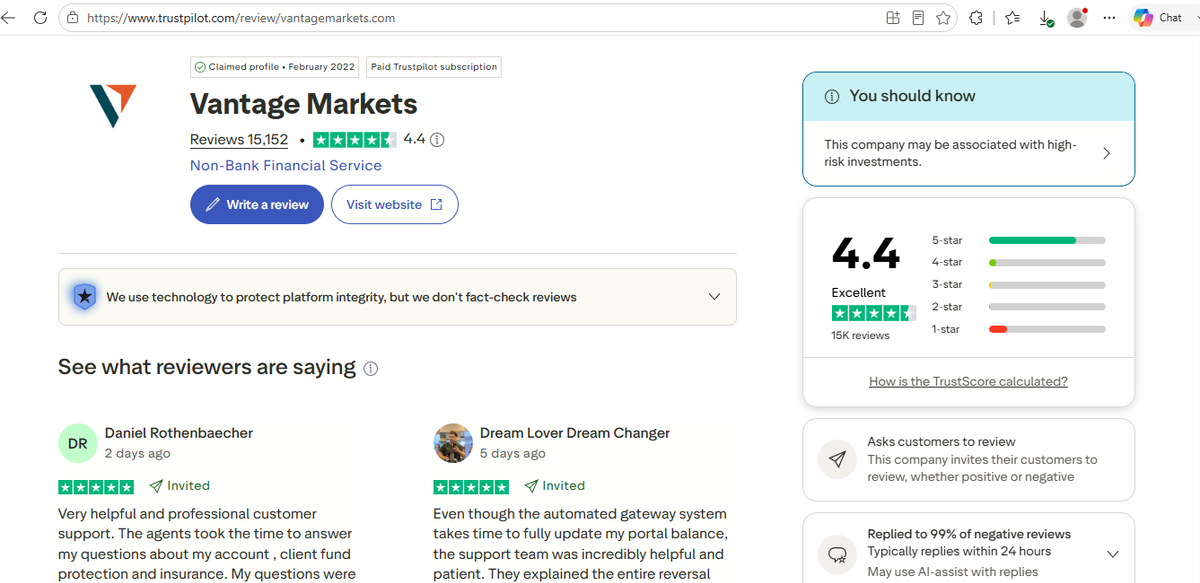Click the Write a review button

(x=257, y=204)
